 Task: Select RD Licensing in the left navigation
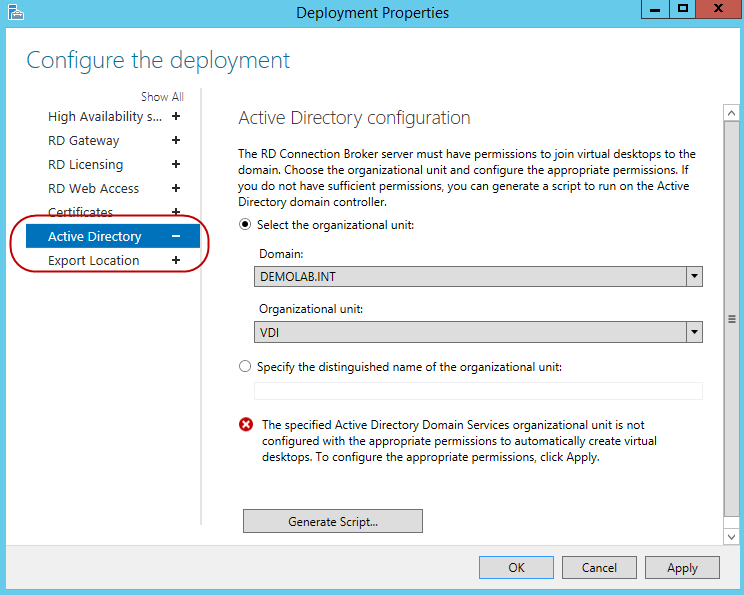point(86,165)
